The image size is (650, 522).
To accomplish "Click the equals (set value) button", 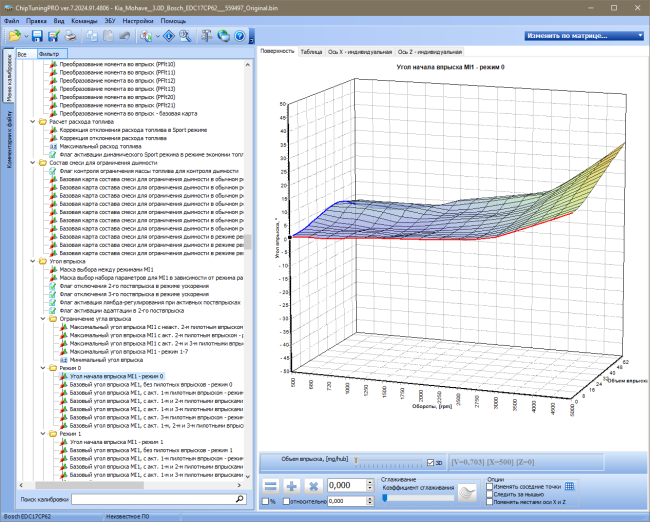I will (271, 486).
